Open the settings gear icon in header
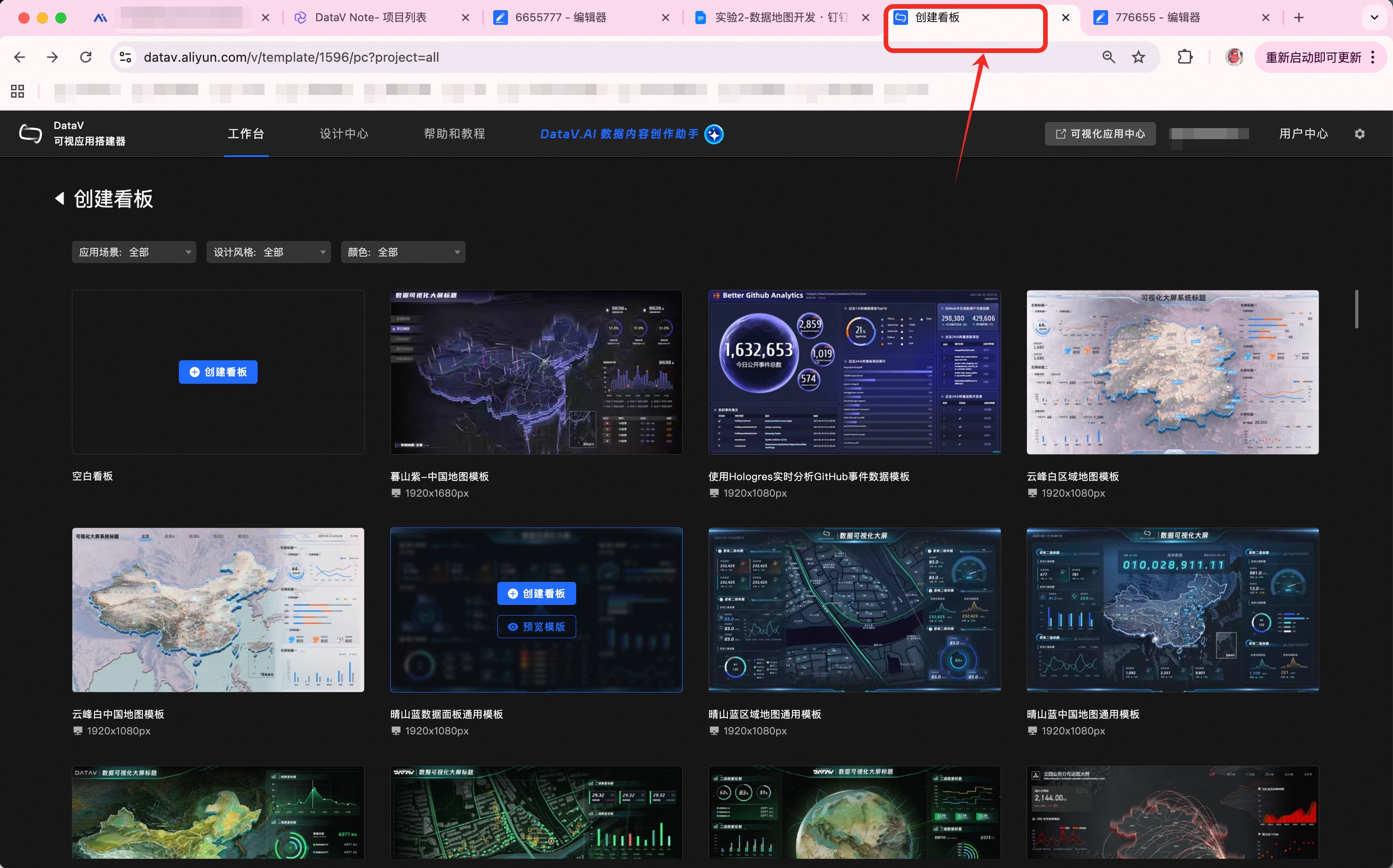1393x868 pixels. (1359, 134)
